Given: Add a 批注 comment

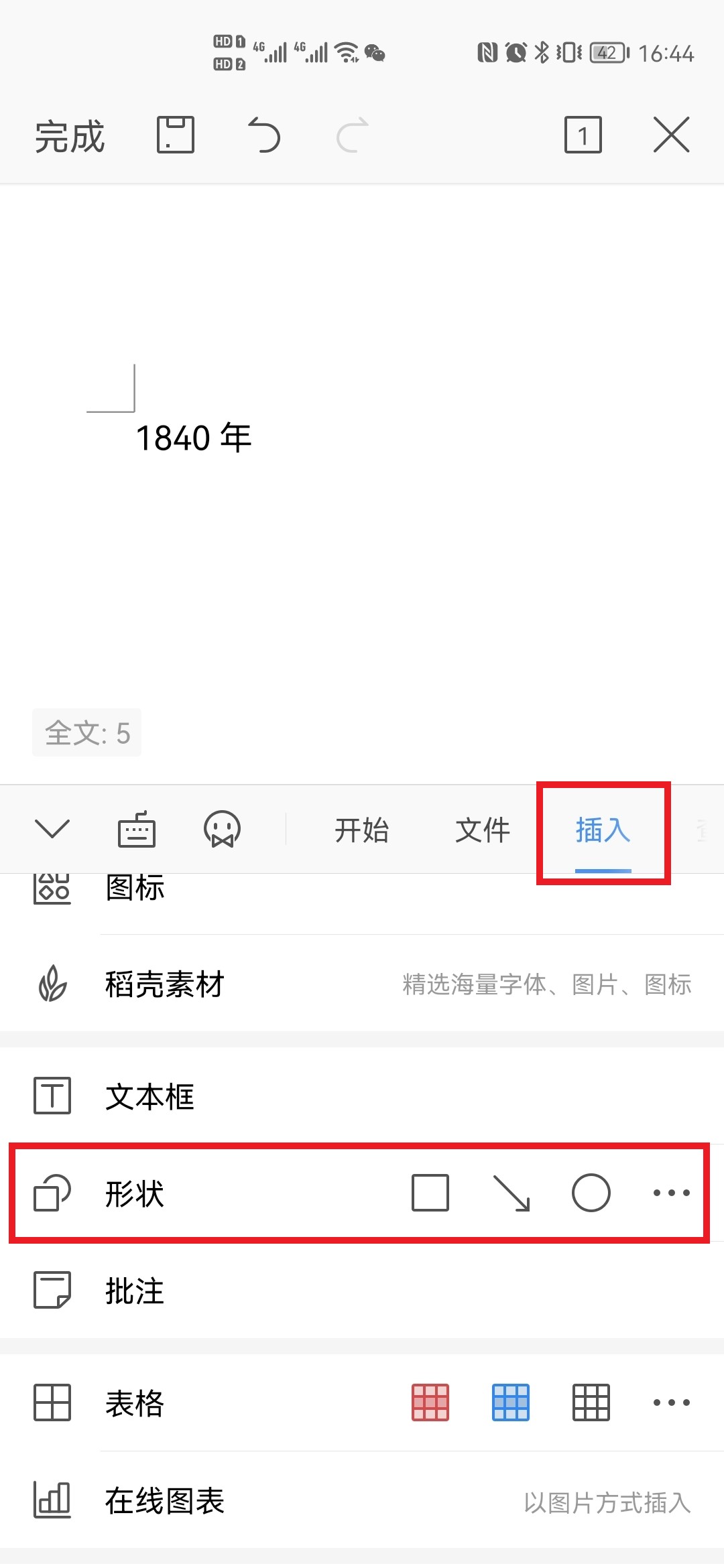Looking at the screenshot, I should coord(362,1291).
